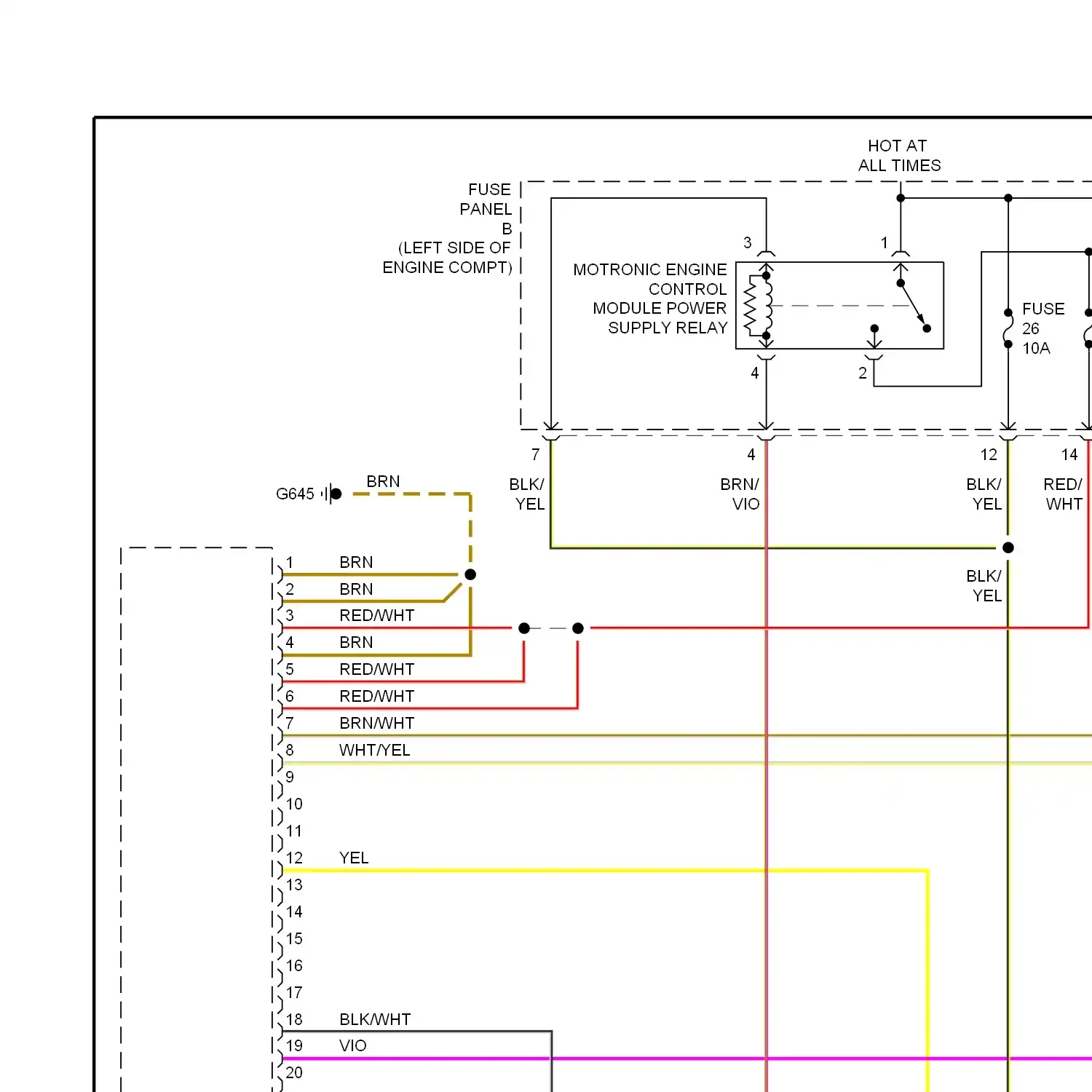This screenshot has width=1092, height=1092.
Task: Select the BRN wire label at pin 2
Action: 356,589
